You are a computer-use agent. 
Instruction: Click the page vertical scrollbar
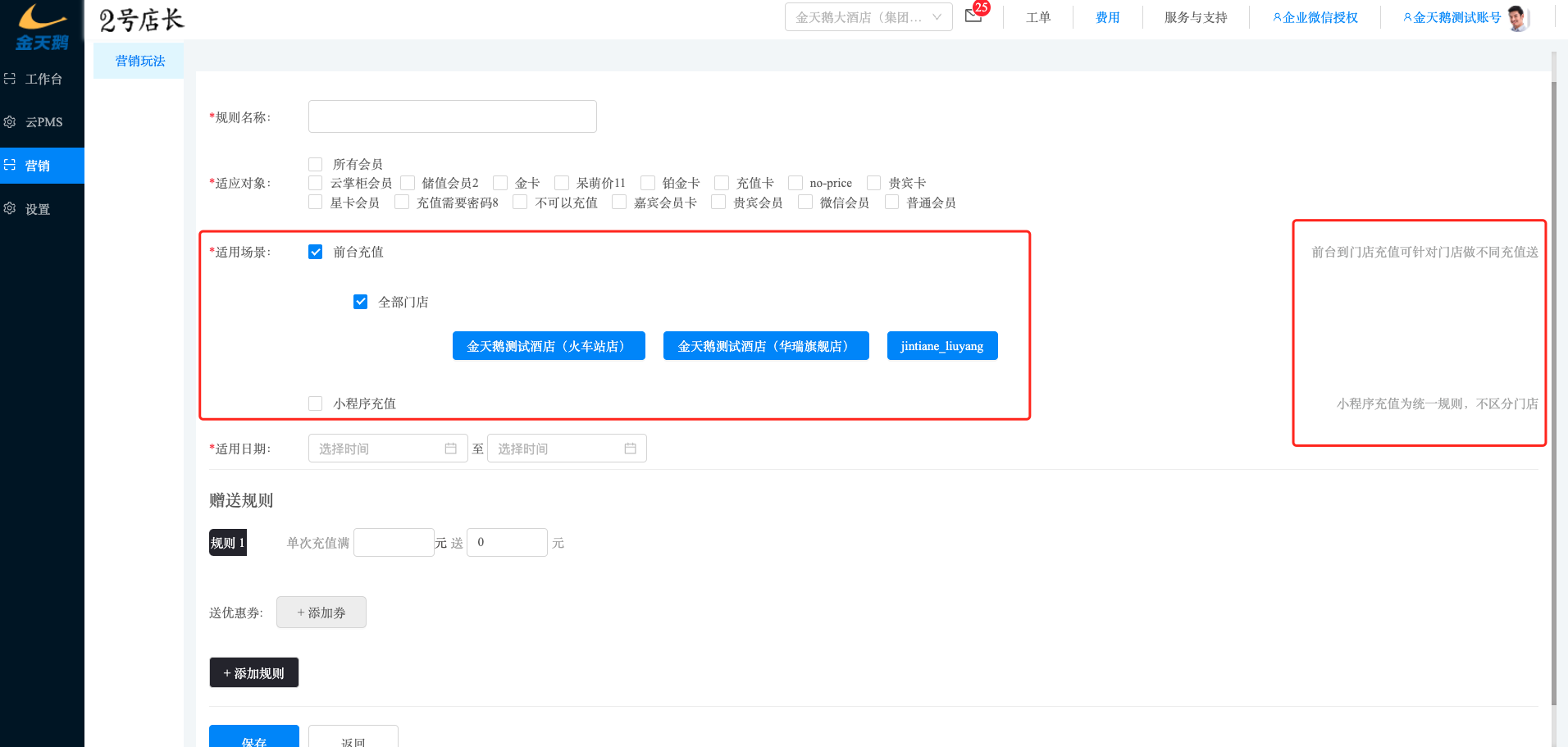[x=1553, y=394]
